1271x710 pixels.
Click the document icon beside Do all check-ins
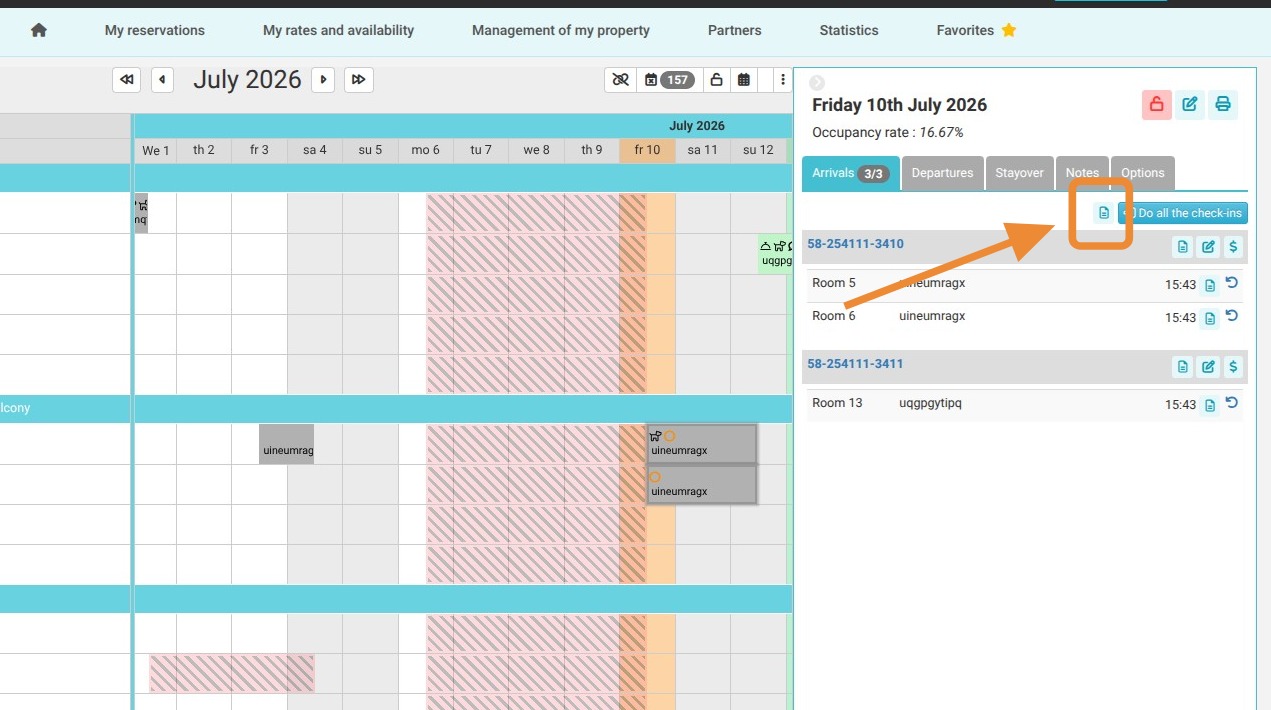(x=1103, y=213)
